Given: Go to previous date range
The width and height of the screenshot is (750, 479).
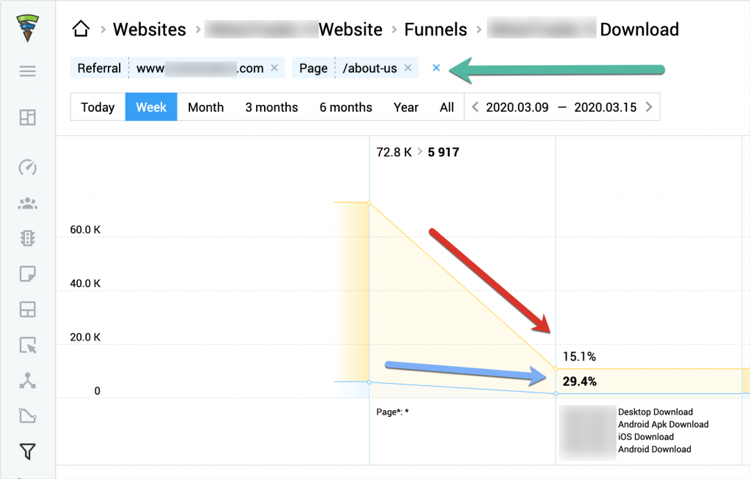Looking at the screenshot, I should click(x=475, y=107).
